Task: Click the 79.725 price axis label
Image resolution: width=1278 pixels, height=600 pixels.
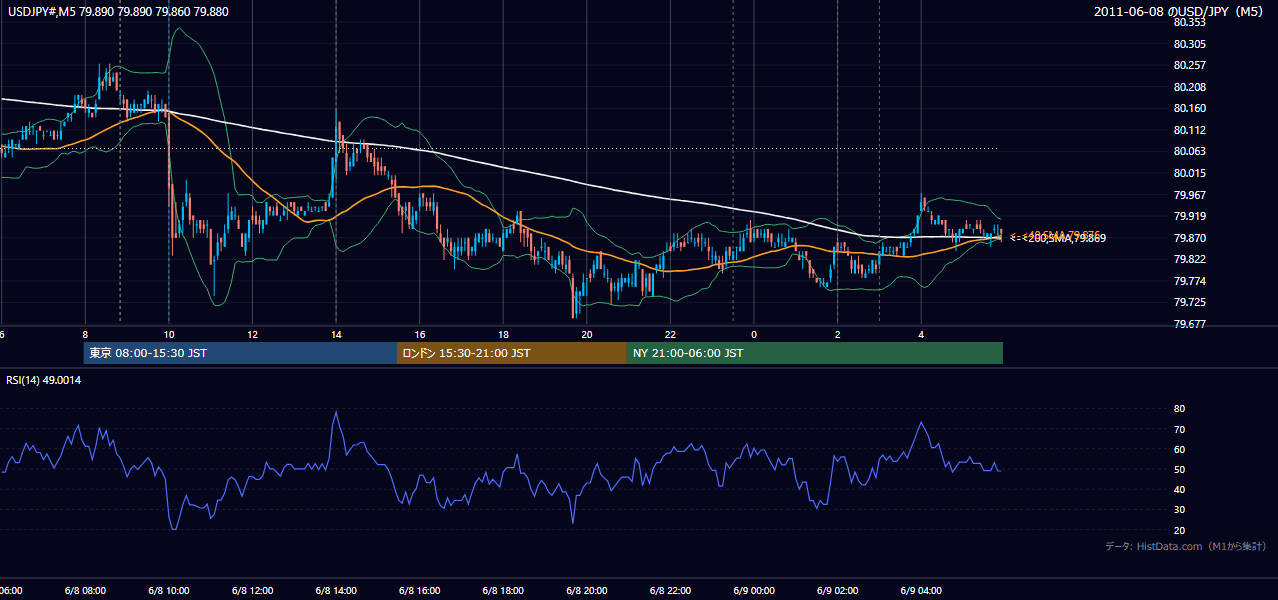Action: (1189, 302)
